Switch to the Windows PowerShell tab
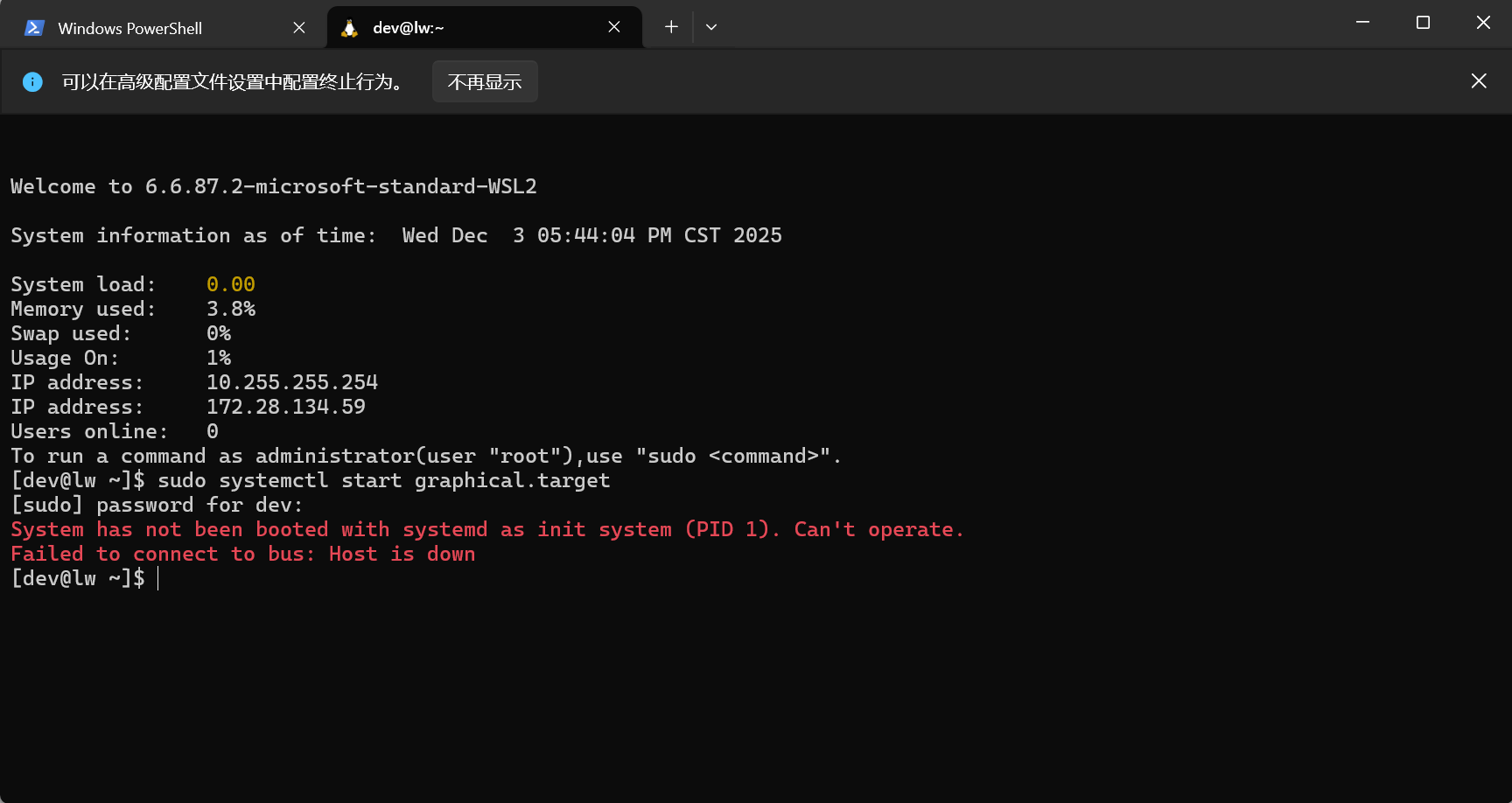Screen dimensions: 1512x803 131,28
